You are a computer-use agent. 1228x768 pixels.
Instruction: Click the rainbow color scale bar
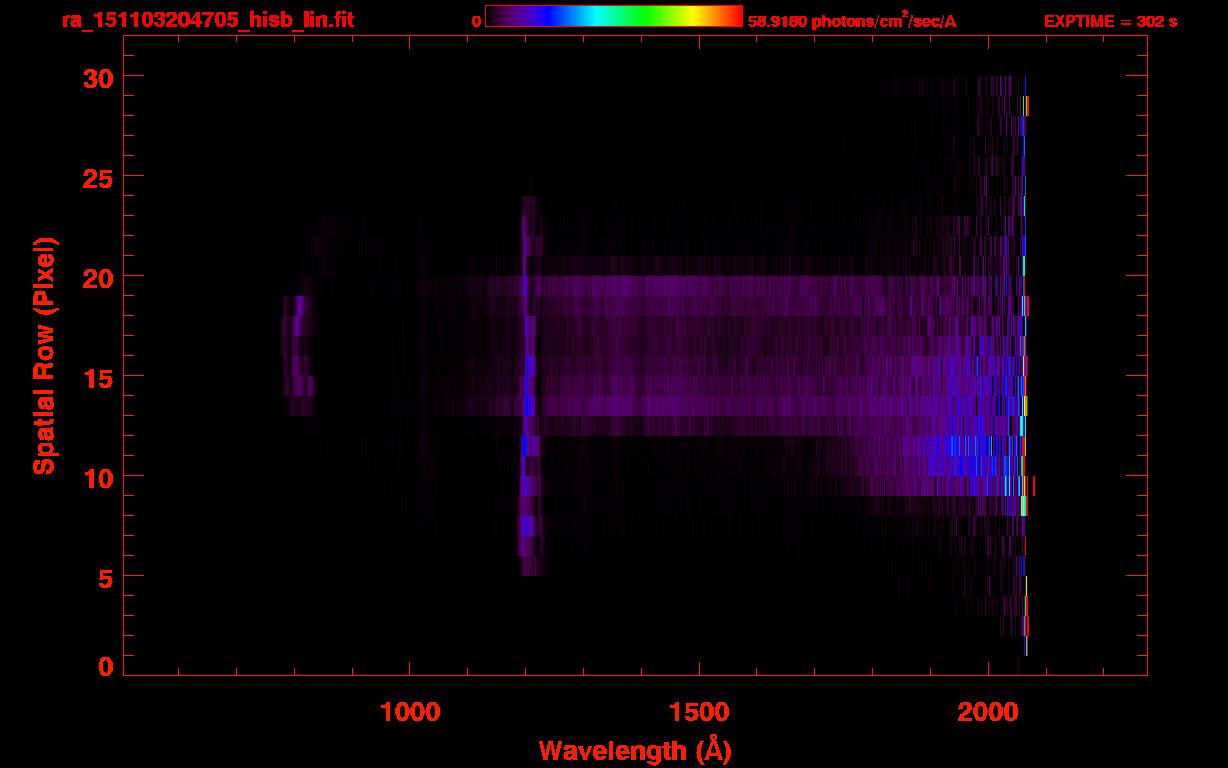point(614,16)
